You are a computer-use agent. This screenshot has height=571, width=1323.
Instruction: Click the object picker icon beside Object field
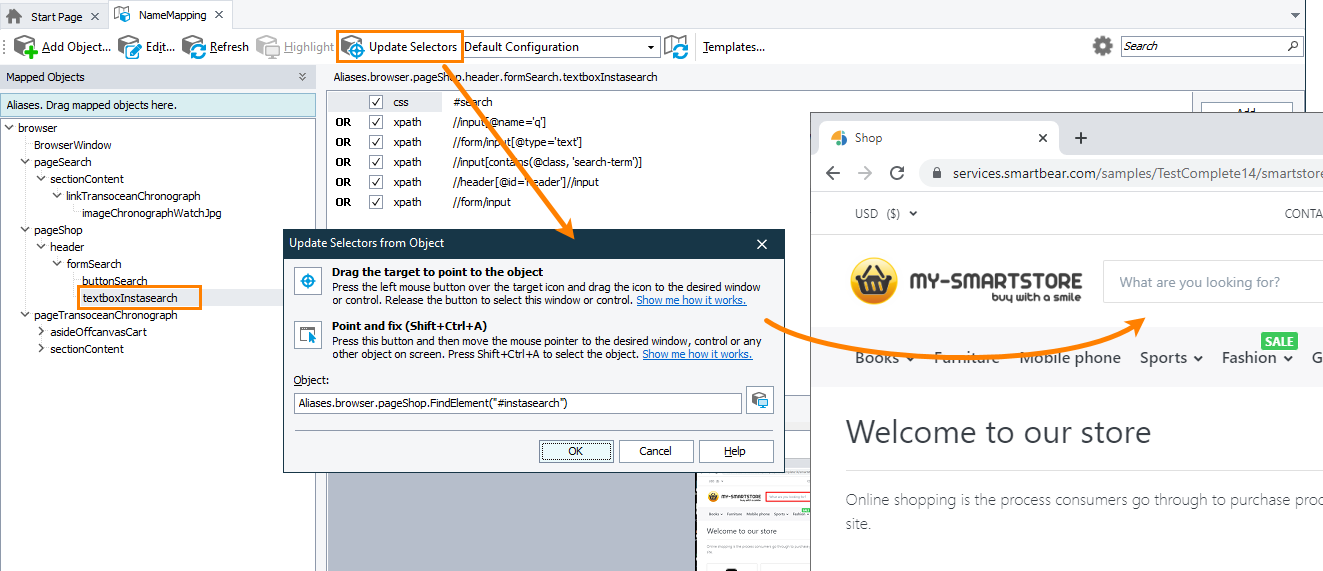pyautogui.click(x=760, y=402)
